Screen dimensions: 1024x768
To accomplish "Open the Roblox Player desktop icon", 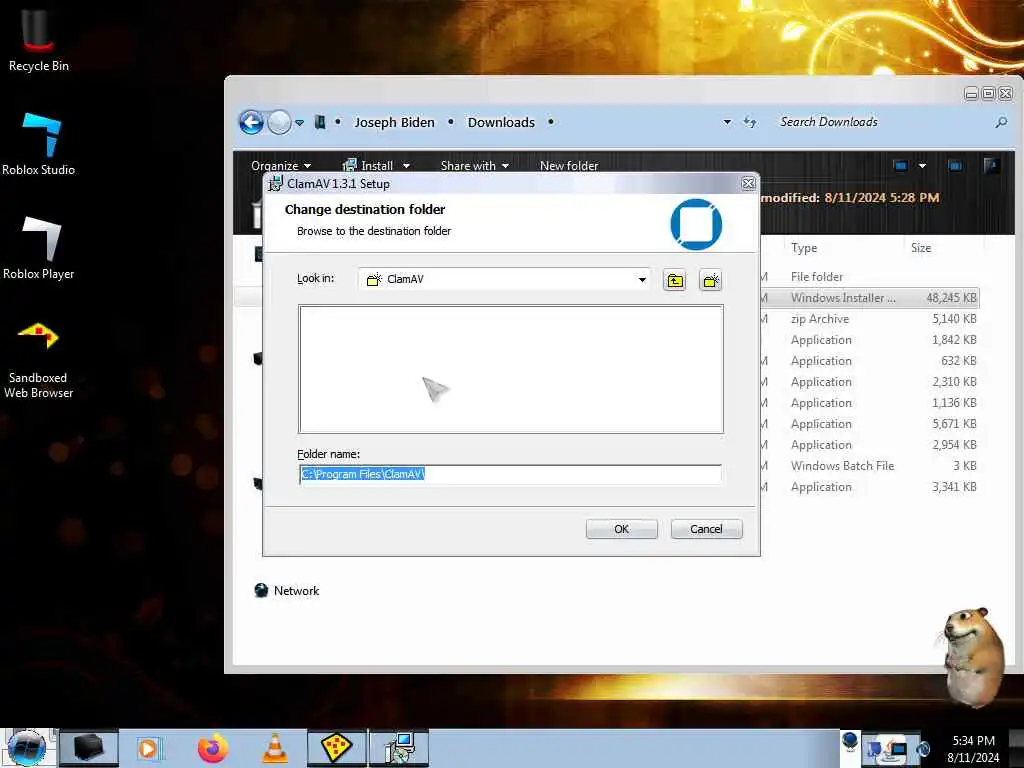I will 39,248.
